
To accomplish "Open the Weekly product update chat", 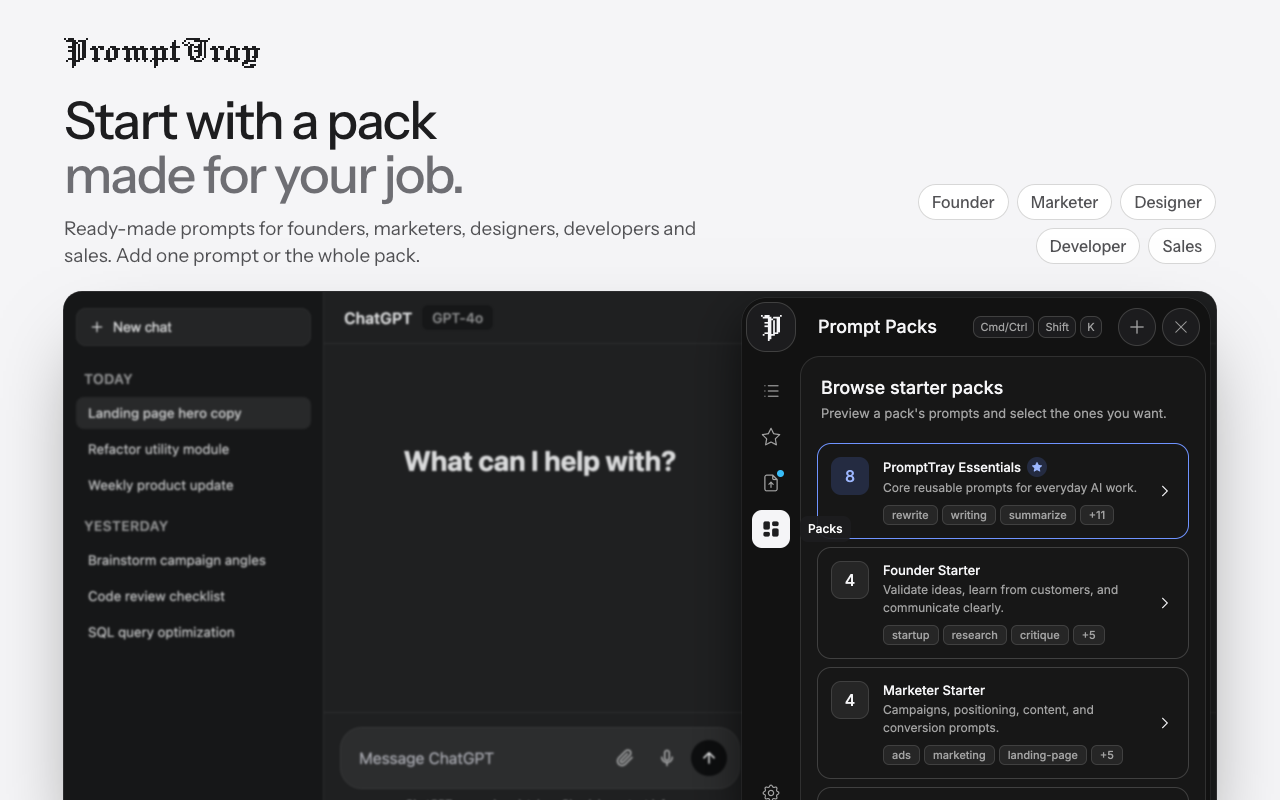I will pyautogui.click(x=194, y=485).
